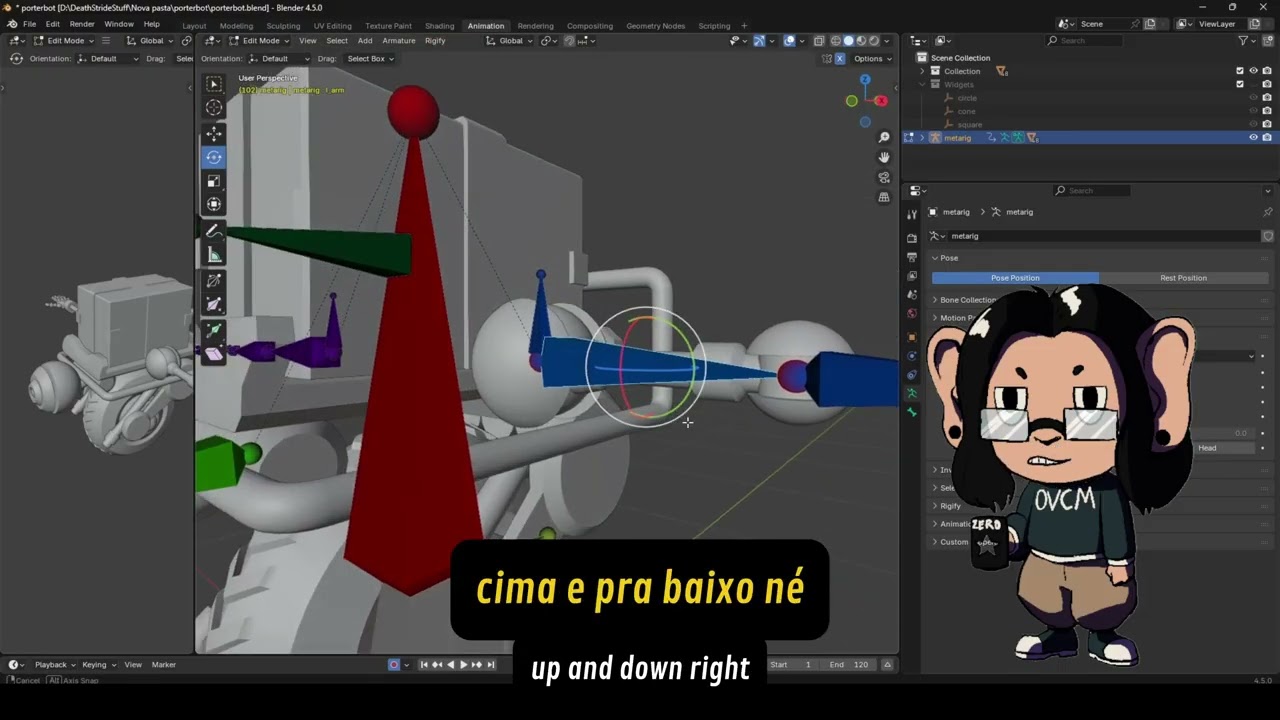
Task: Click the viewport zoom magnifier icon
Action: (884, 137)
